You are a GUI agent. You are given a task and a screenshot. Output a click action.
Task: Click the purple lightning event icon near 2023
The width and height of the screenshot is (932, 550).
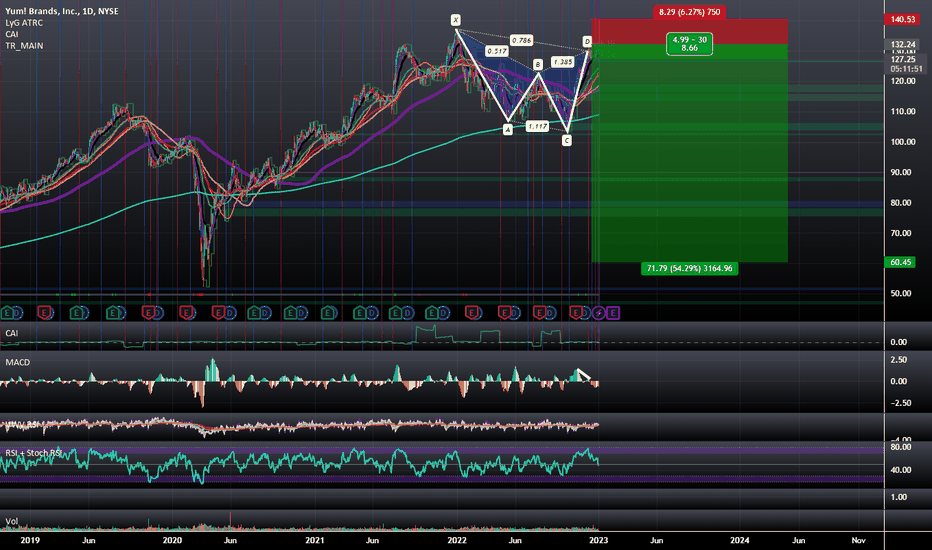pos(599,313)
